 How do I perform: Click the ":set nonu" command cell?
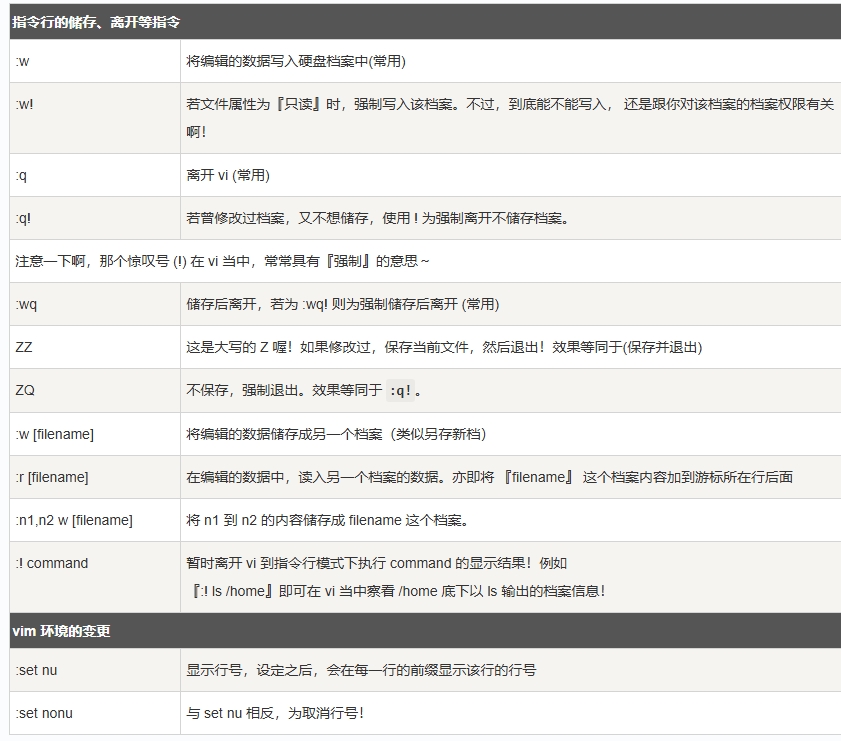click(x=95, y=713)
